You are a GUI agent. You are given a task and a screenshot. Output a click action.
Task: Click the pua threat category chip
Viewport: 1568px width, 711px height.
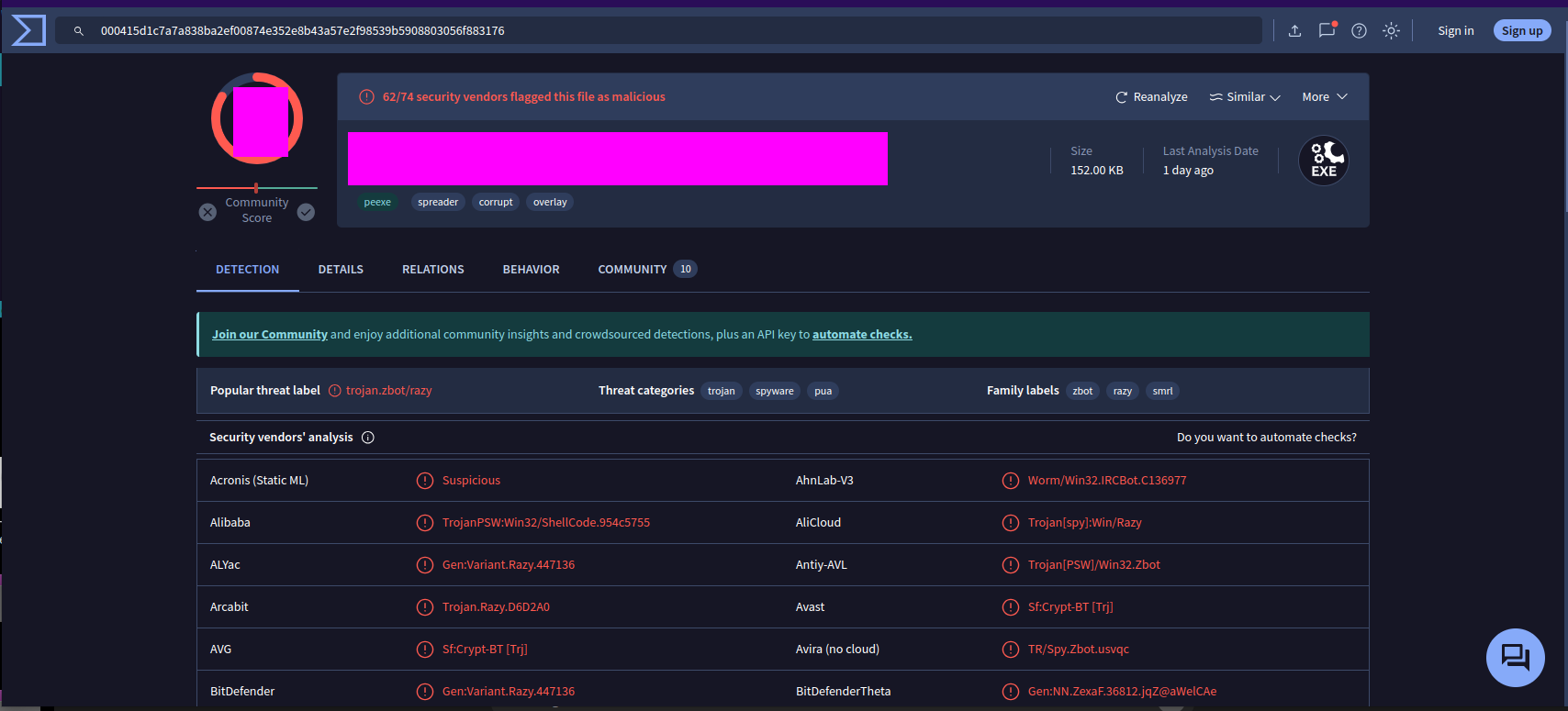(x=823, y=392)
